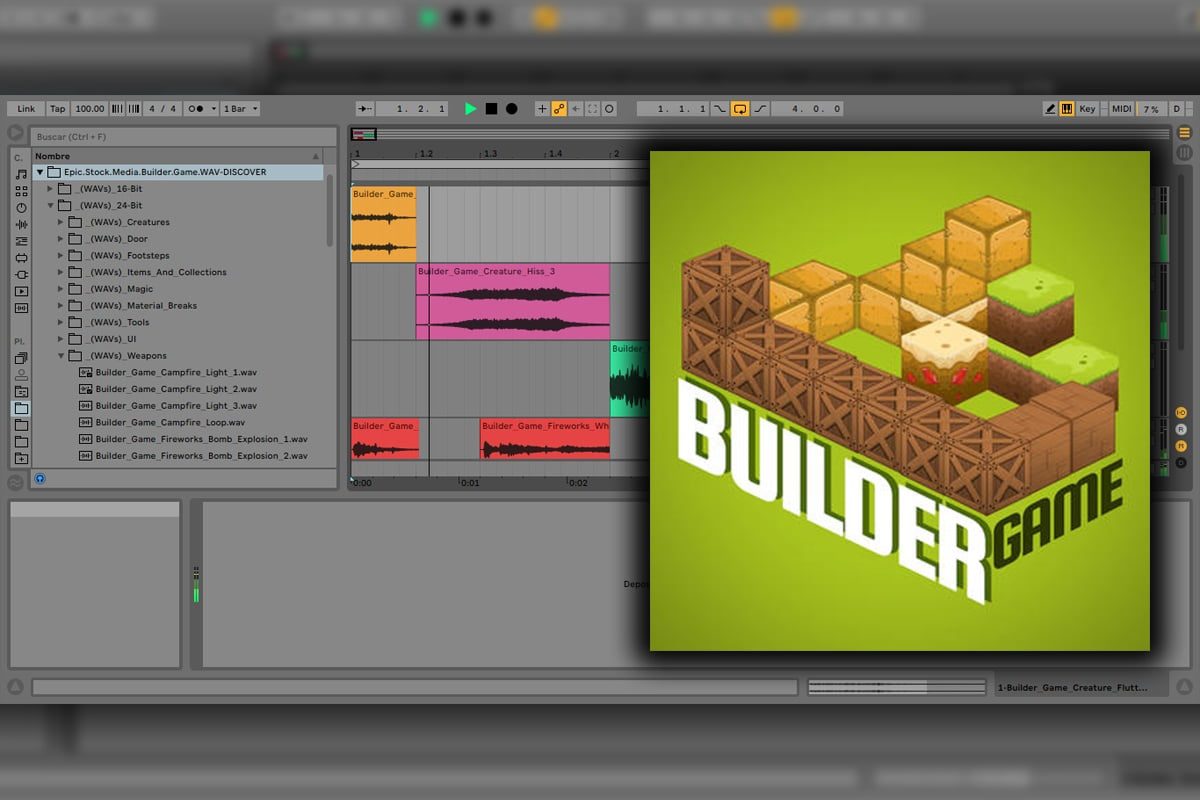Select the red Builder_Game_Fireworks_Wh clip
Viewport: 1200px width, 800px height.
pyautogui.click(x=545, y=439)
